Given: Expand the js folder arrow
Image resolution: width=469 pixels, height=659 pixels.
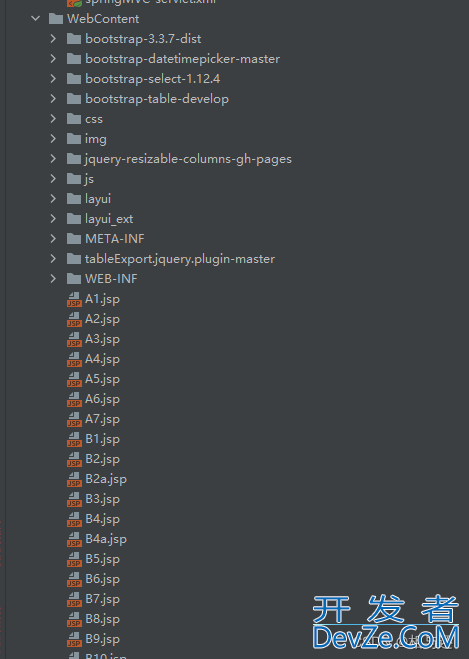Looking at the screenshot, I should pos(53,179).
